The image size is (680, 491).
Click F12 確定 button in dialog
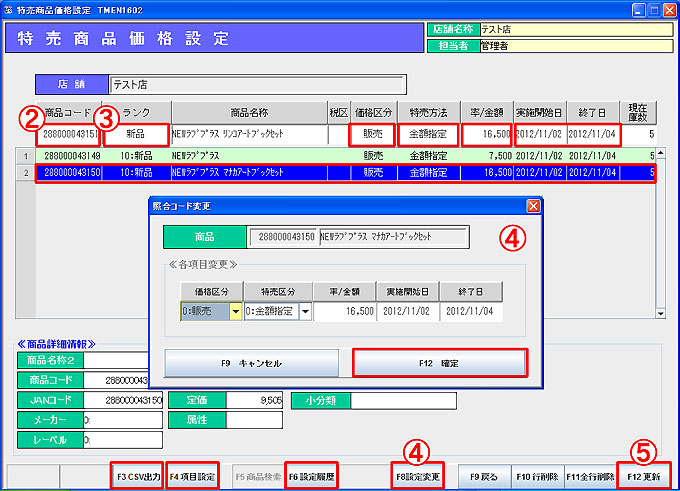pos(439,362)
